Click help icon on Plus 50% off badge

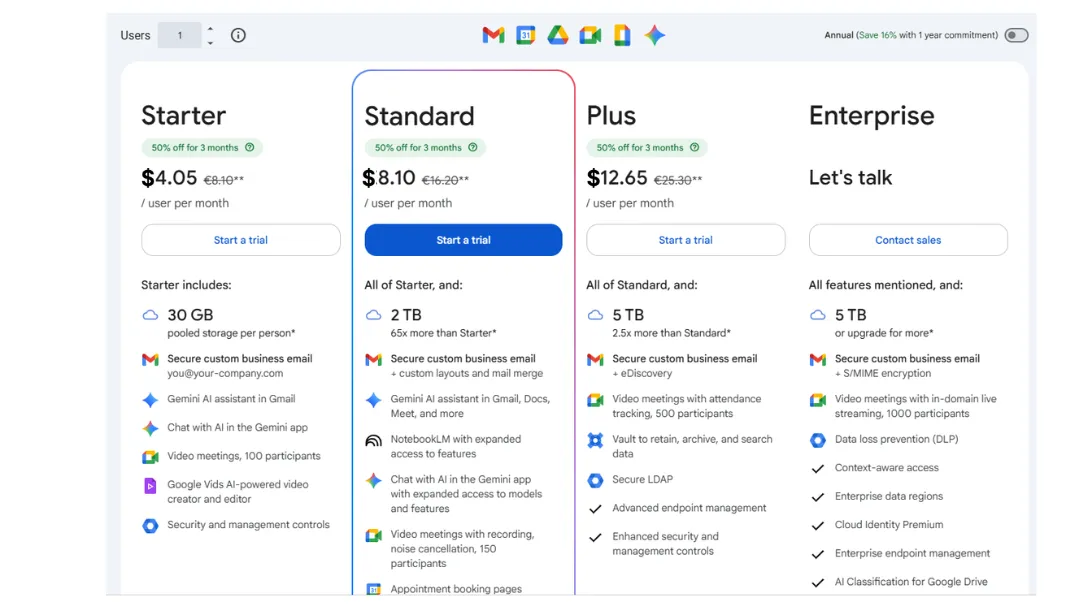[x=694, y=147]
